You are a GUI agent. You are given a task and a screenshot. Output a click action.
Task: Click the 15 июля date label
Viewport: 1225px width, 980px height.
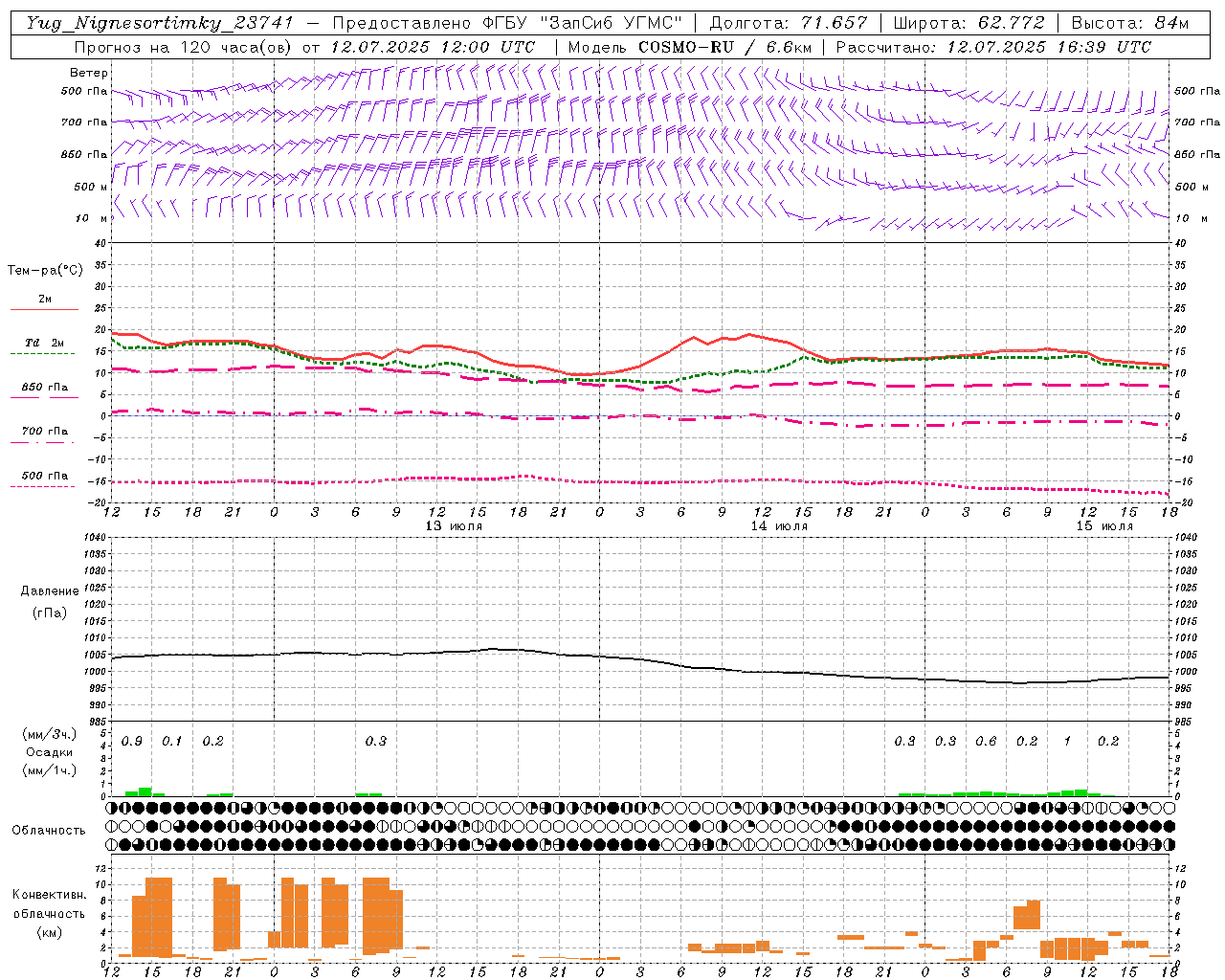point(1104,526)
